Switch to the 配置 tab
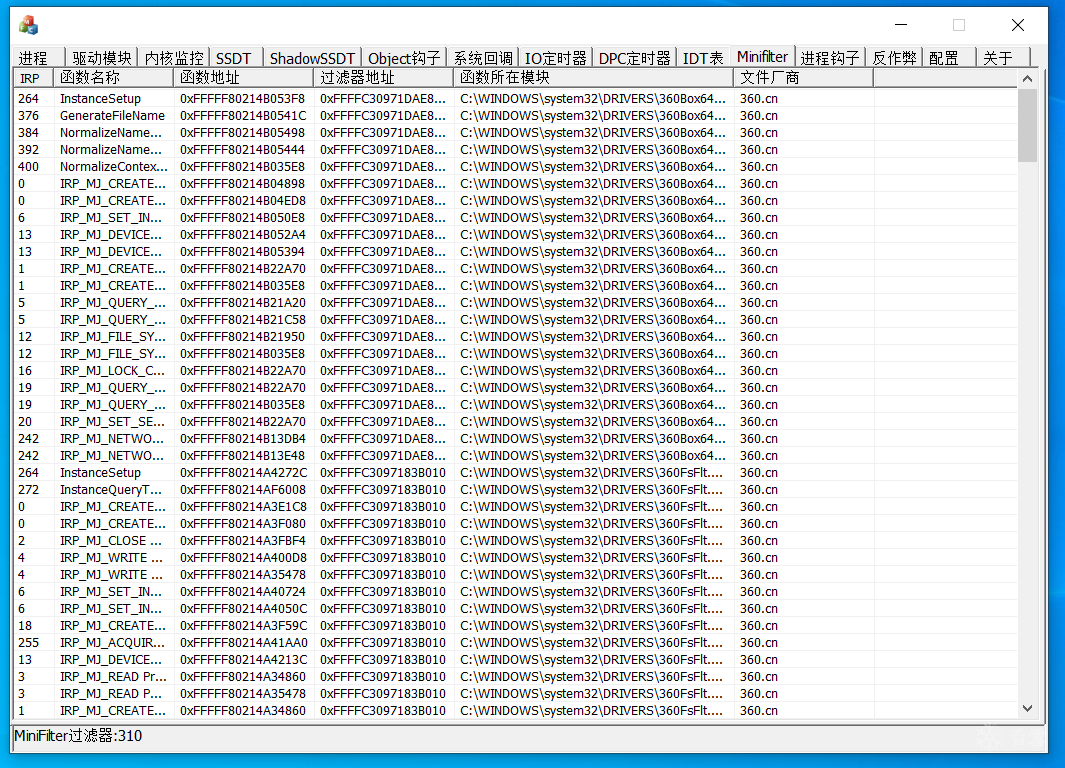The width and height of the screenshot is (1065, 768). point(950,58)
